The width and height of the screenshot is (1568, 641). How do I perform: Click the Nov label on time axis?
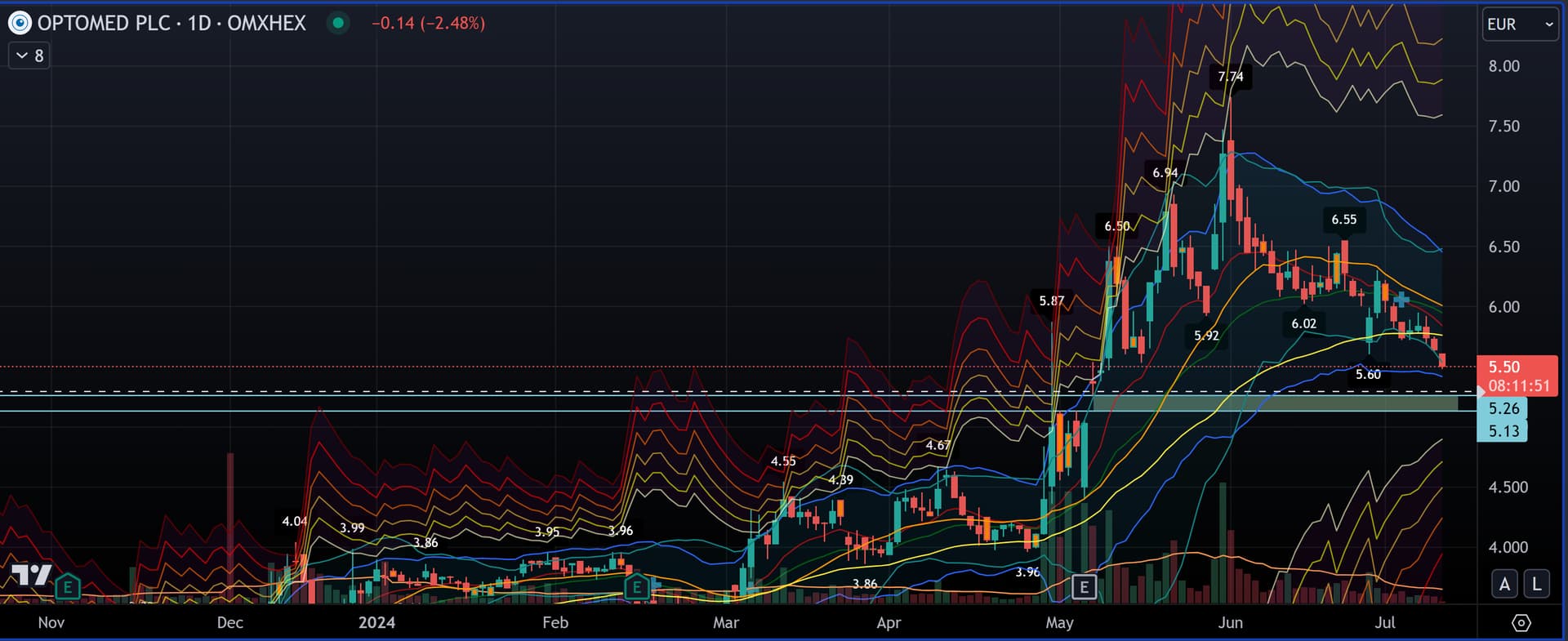(x=51, y=622)
